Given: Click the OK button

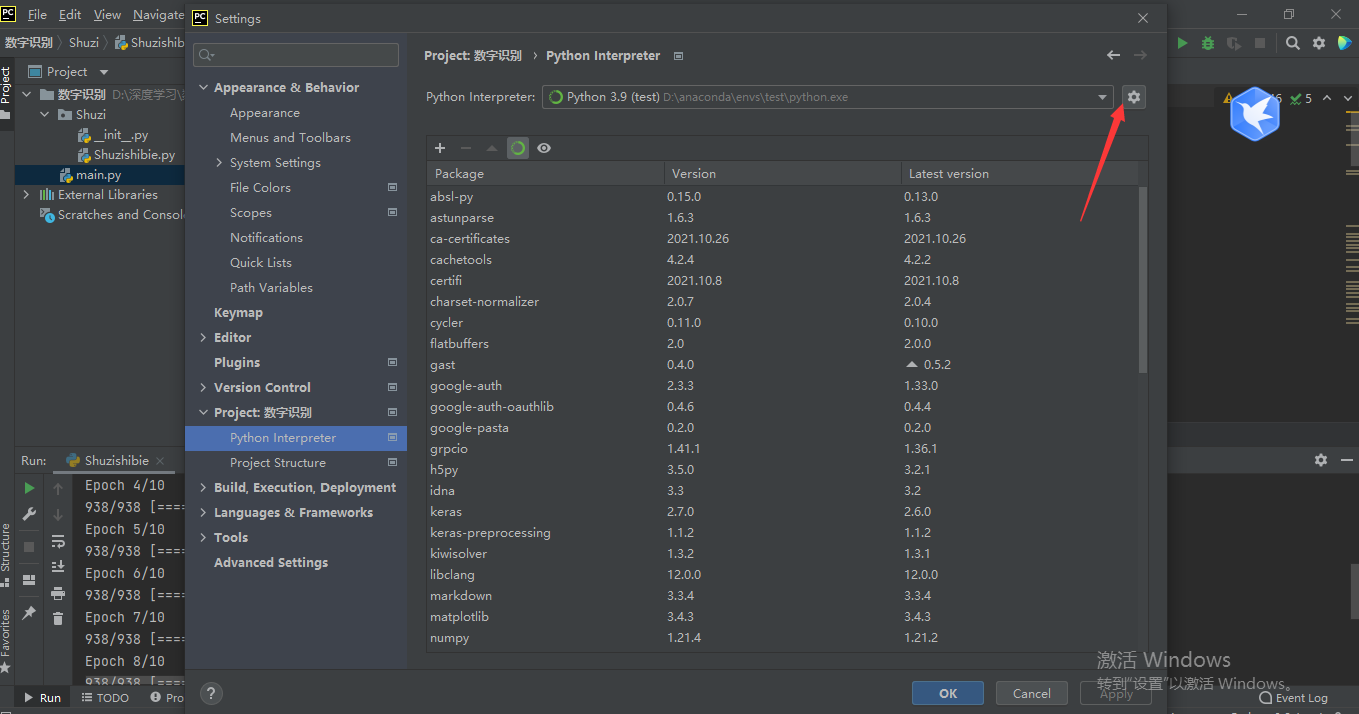Looking at the screenshot, I should tap(948, 693).
